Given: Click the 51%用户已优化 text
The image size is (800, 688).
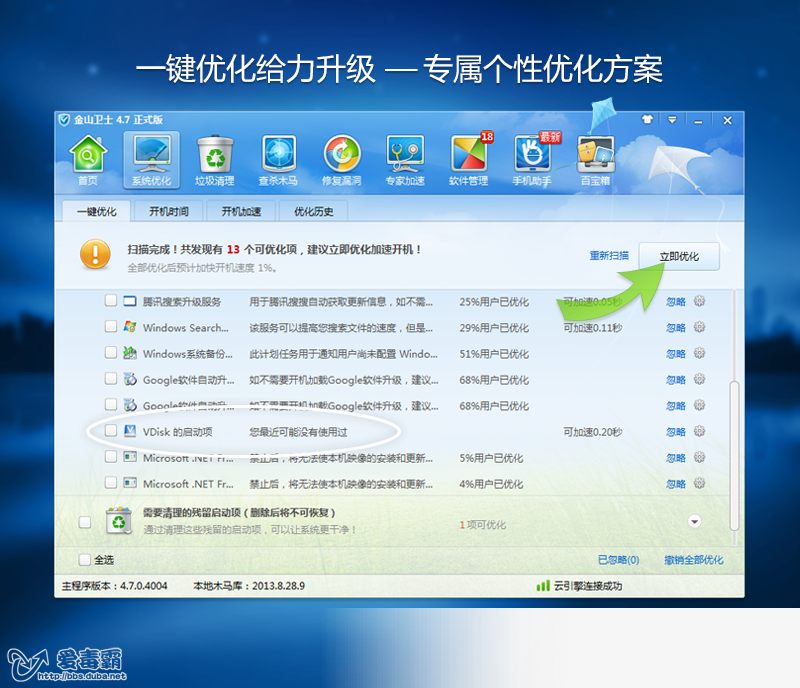Looking at the screenshot, I should pyautogui.click(x=494, y=354).
